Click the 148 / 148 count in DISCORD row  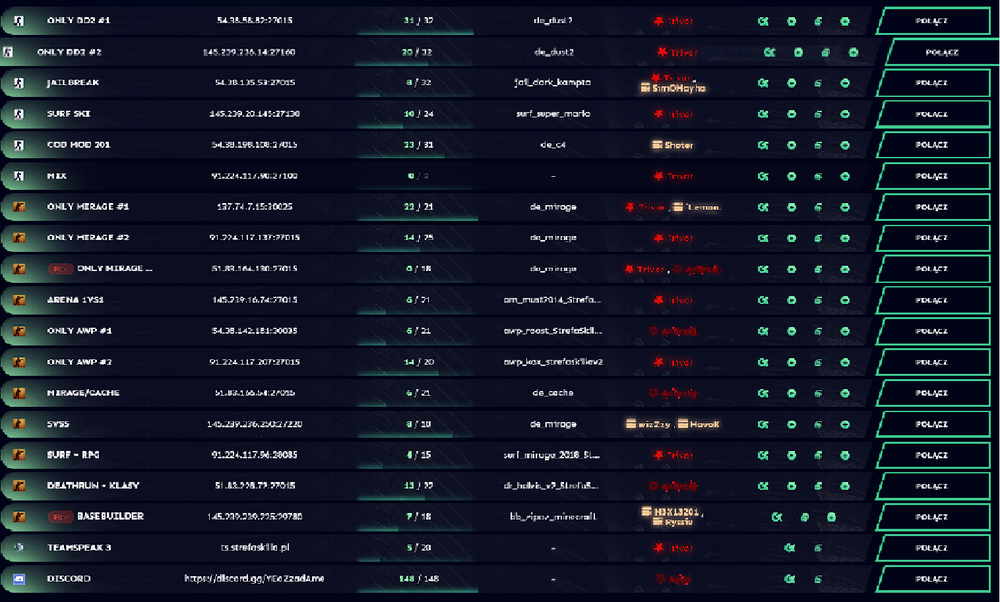coord(419,578)
